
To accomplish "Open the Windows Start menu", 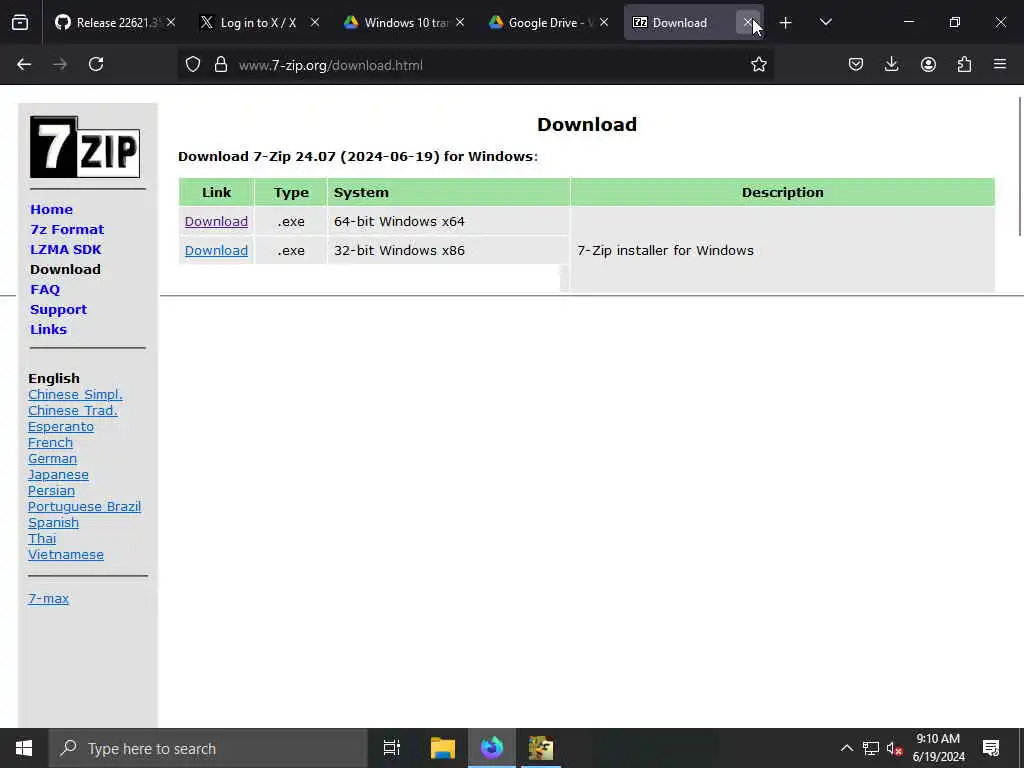I will (24, 748).
